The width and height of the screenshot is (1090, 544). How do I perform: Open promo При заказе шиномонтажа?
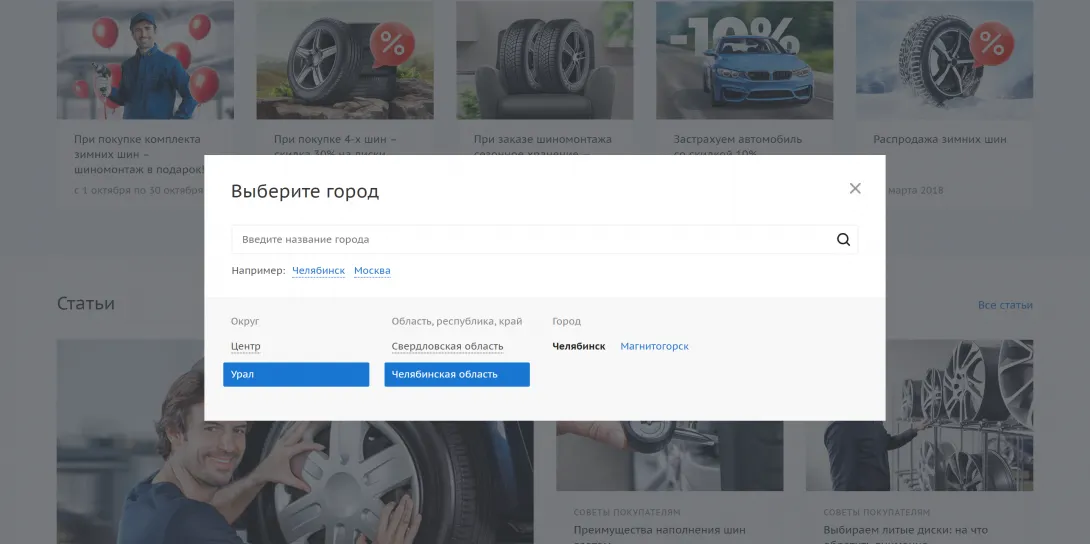click(543, 139)
